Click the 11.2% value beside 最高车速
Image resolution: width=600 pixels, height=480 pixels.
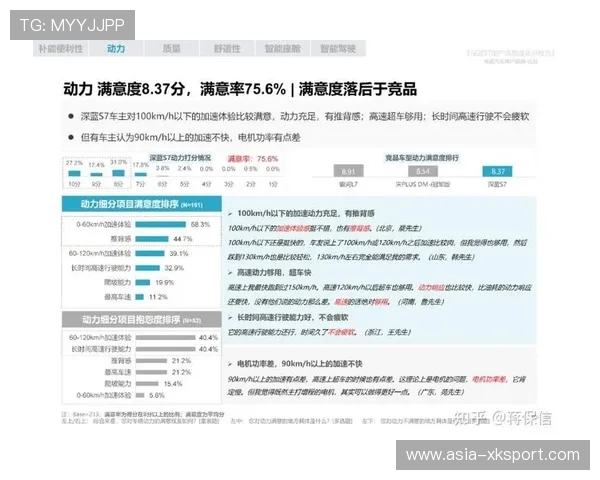click(x=158, y=297)
